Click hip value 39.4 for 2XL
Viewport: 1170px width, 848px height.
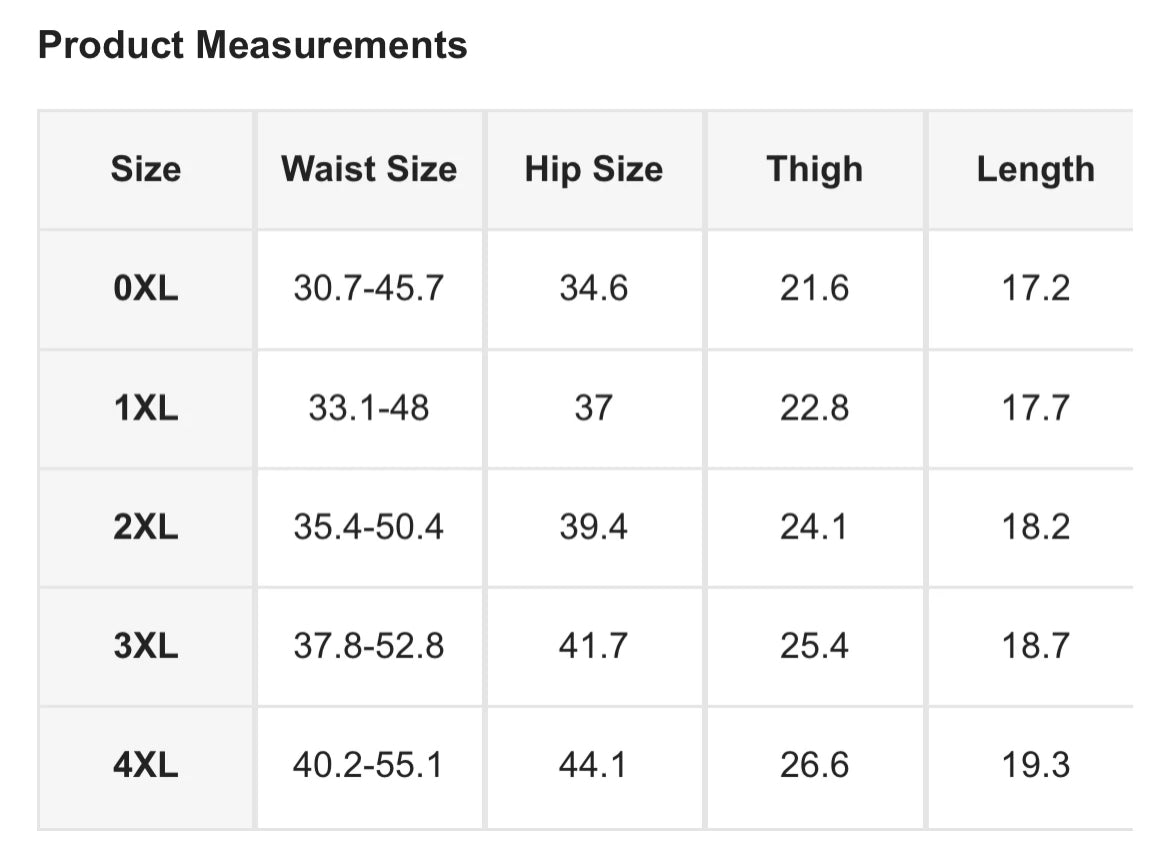click(x=593, y=527)
